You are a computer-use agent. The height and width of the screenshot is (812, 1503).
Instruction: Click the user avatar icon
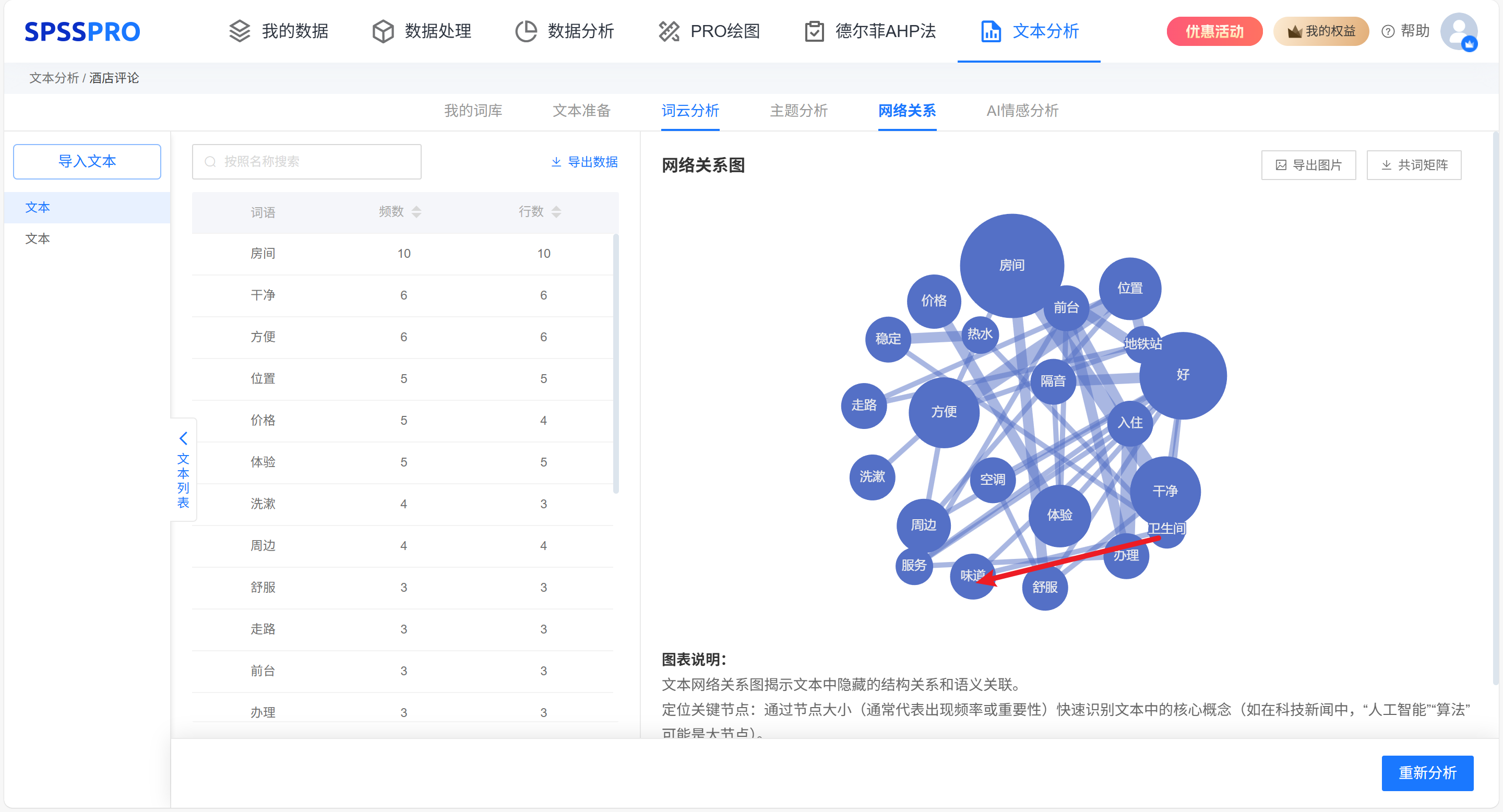point(1458,31)
